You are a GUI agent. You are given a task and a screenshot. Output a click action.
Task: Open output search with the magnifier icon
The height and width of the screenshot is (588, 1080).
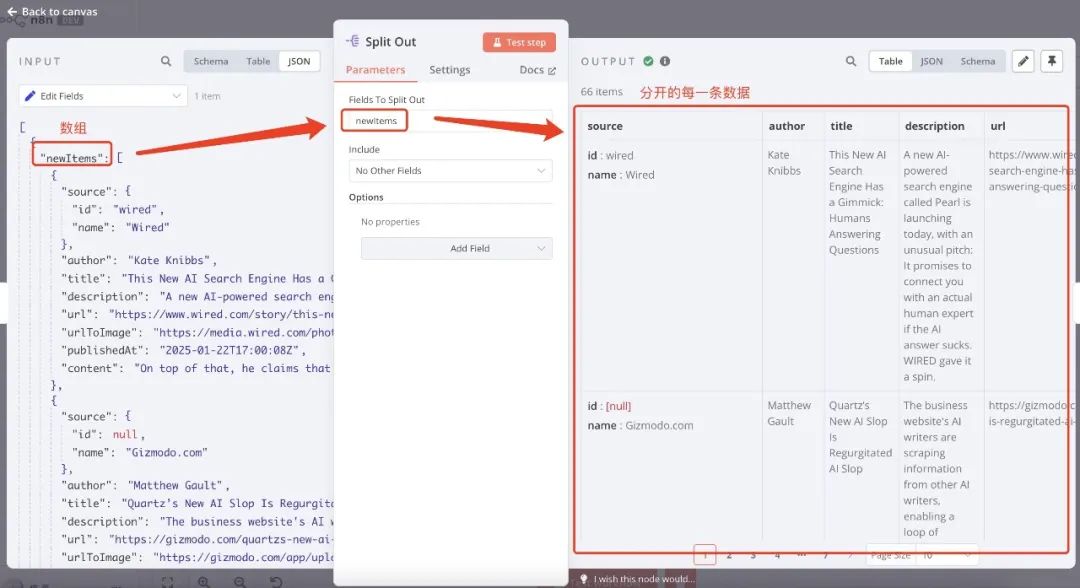pos(850,61)
